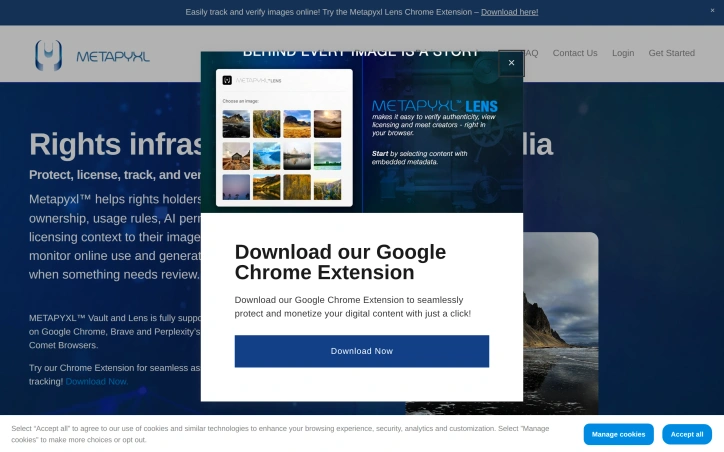The width and height of the screenshot is (724, 452).
Task: Click the Metapyxl logo icon
Action: point(48,55)
